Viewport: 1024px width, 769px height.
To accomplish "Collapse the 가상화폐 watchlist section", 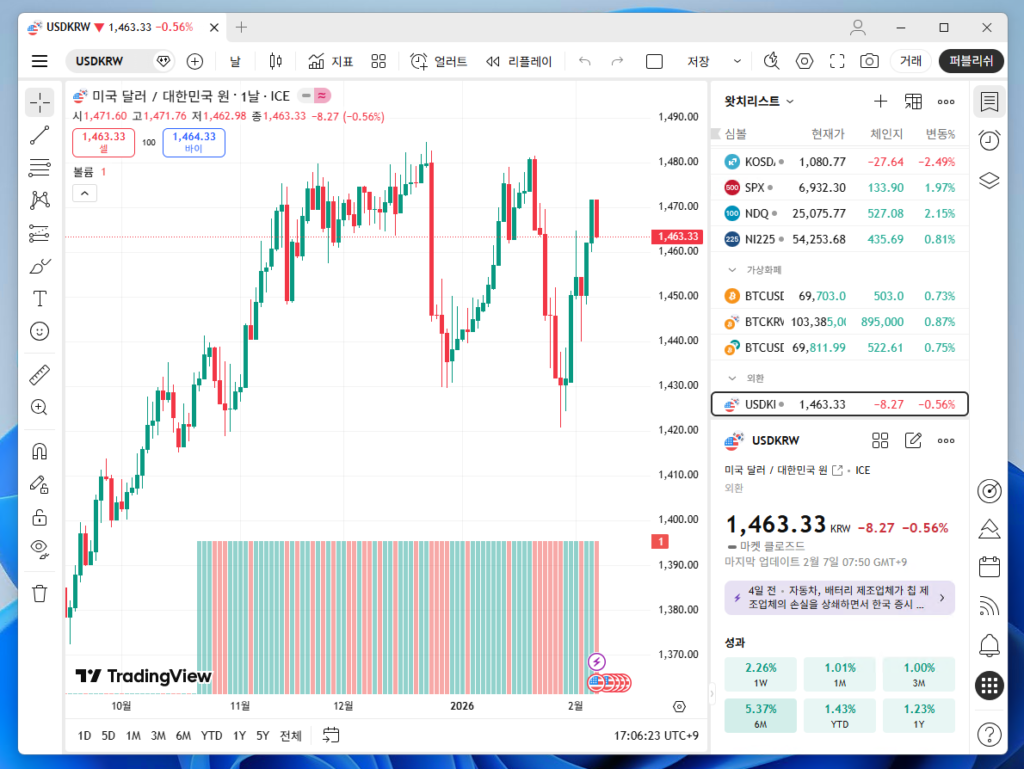I will [732, 270].
